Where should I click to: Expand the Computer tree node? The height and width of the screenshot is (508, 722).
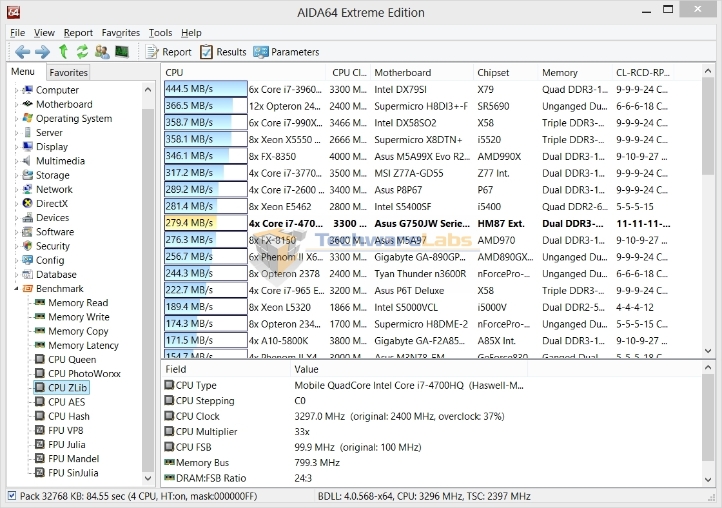[16, 90]
